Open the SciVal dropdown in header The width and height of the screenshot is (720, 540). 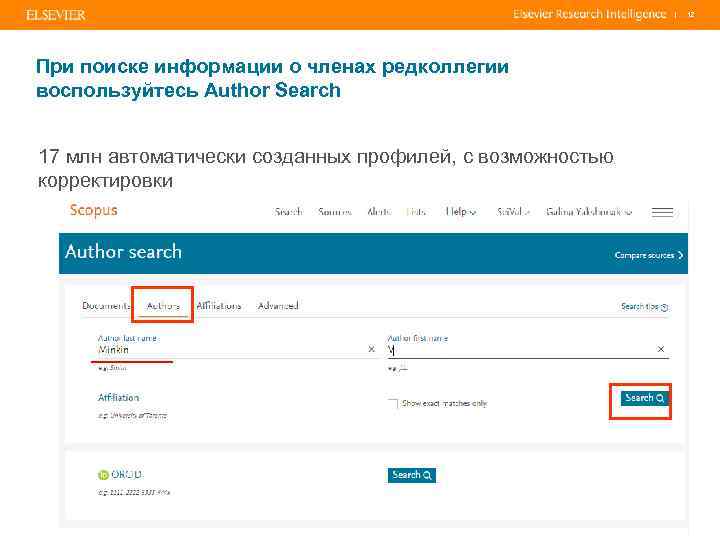click(x=513, y=212)
